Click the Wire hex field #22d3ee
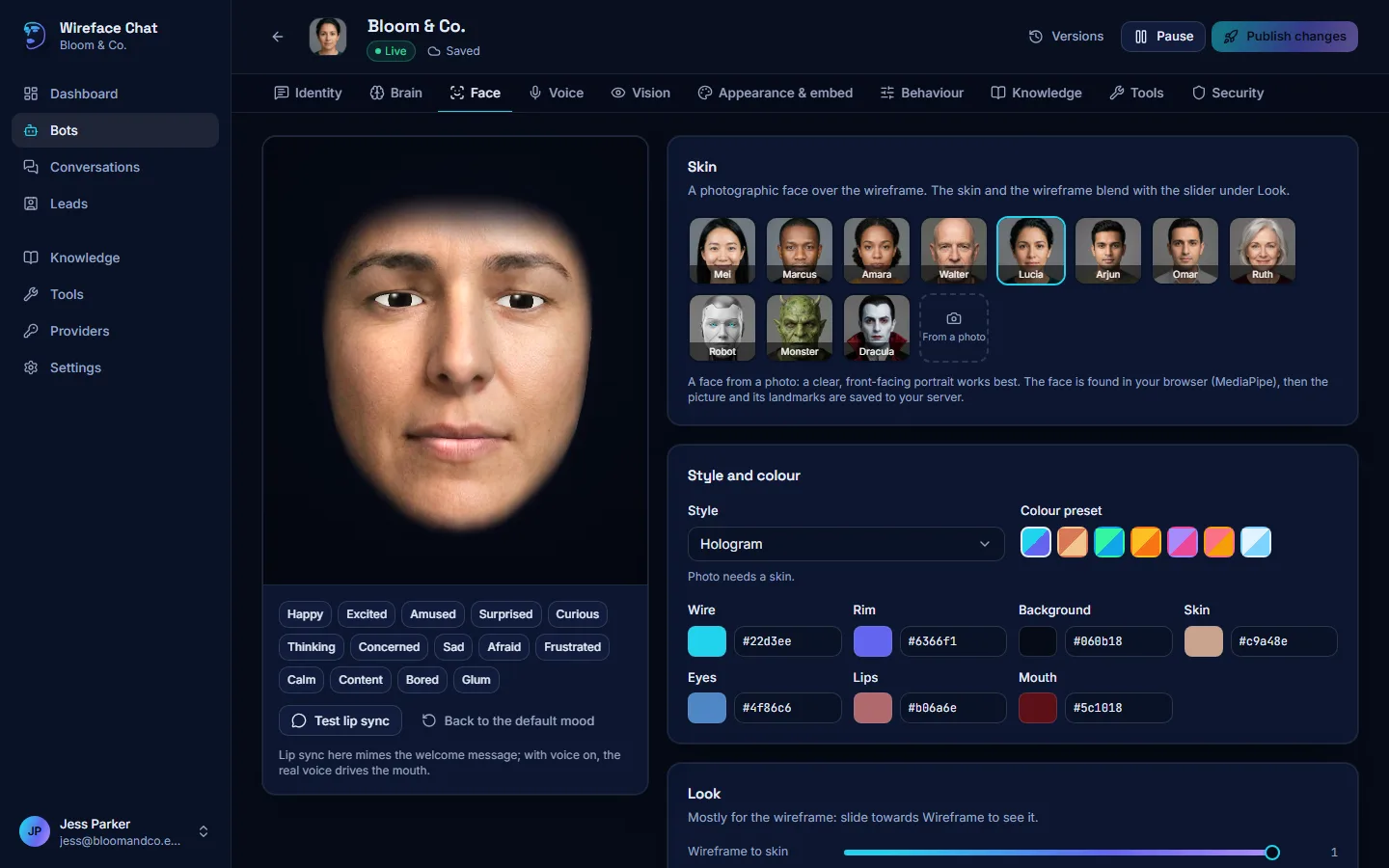 788,641
